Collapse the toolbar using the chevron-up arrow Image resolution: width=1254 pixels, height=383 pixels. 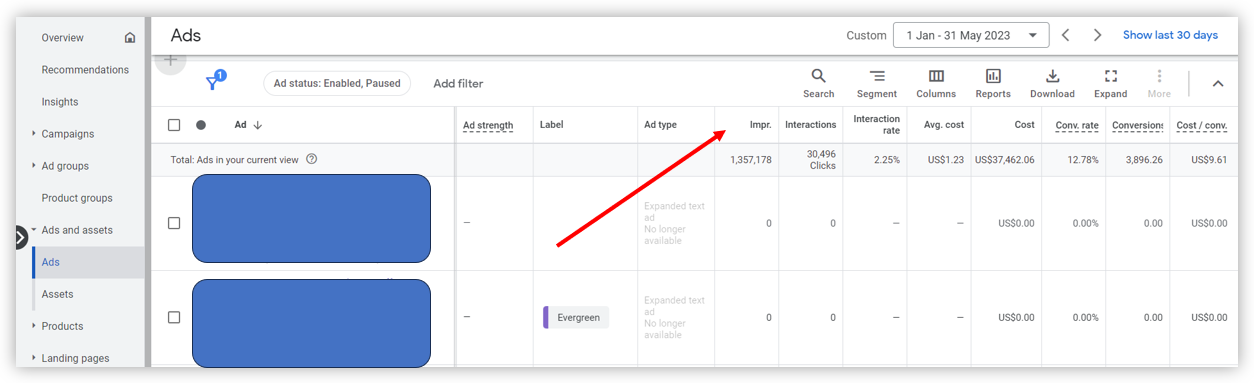coord(1218,84)
